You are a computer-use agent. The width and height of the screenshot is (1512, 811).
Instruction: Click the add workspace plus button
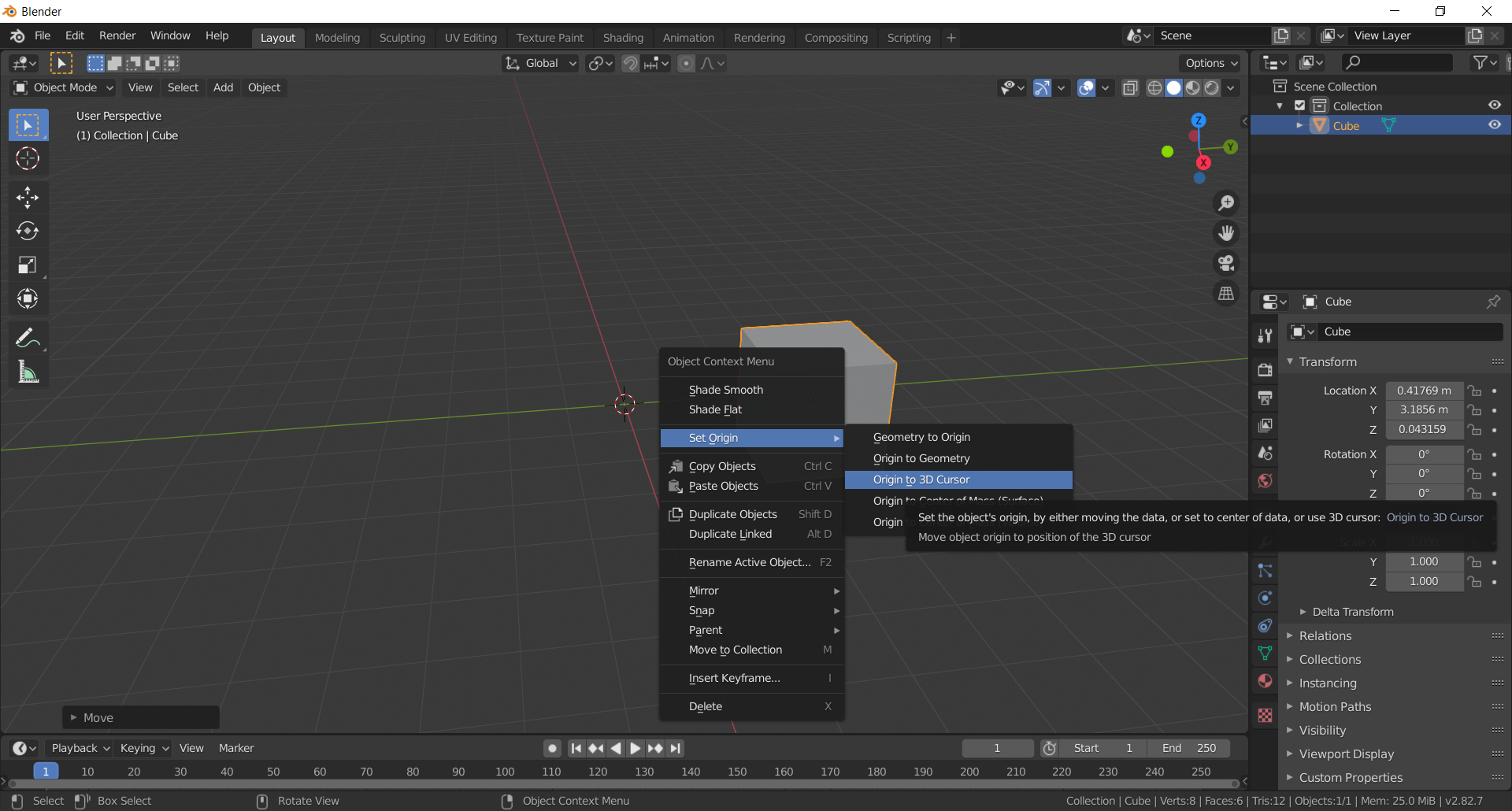(x=951, y=37)
